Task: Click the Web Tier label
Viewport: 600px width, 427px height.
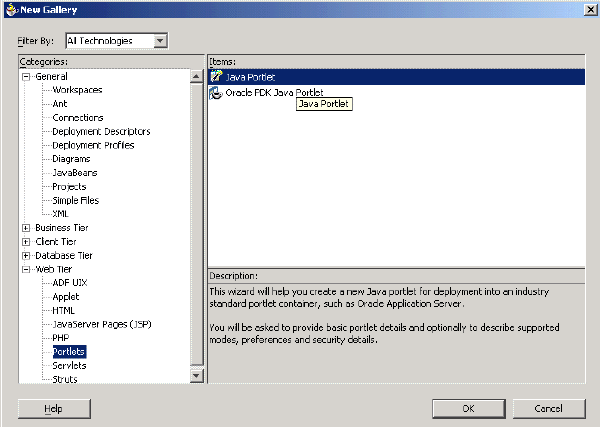Action: (x=54, y=269)
